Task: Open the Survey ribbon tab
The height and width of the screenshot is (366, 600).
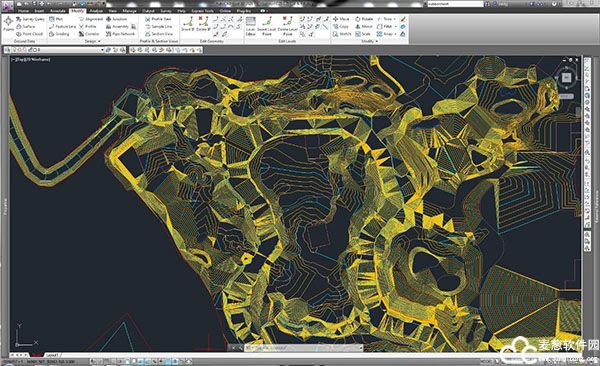Action: point(166,11)
